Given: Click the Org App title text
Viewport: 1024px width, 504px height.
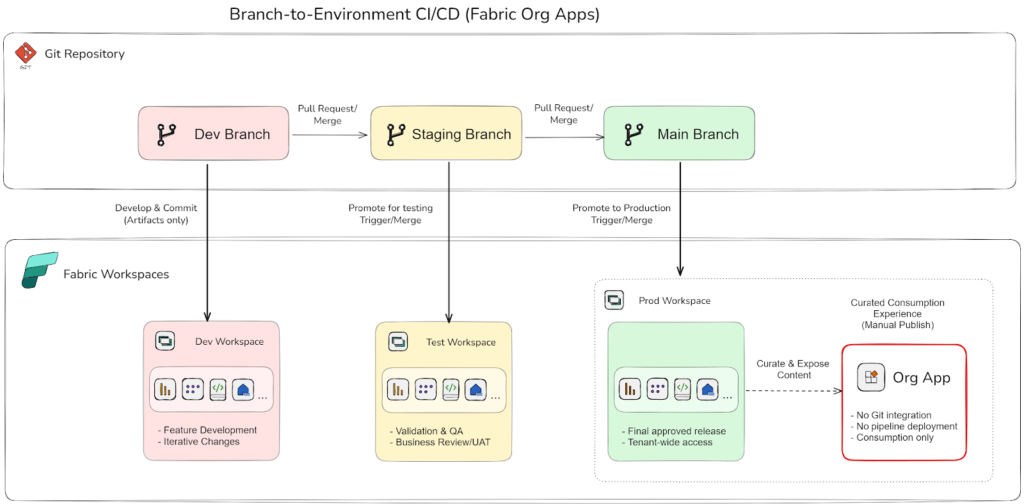Looking at the screenshot, I should pos(921,377).
